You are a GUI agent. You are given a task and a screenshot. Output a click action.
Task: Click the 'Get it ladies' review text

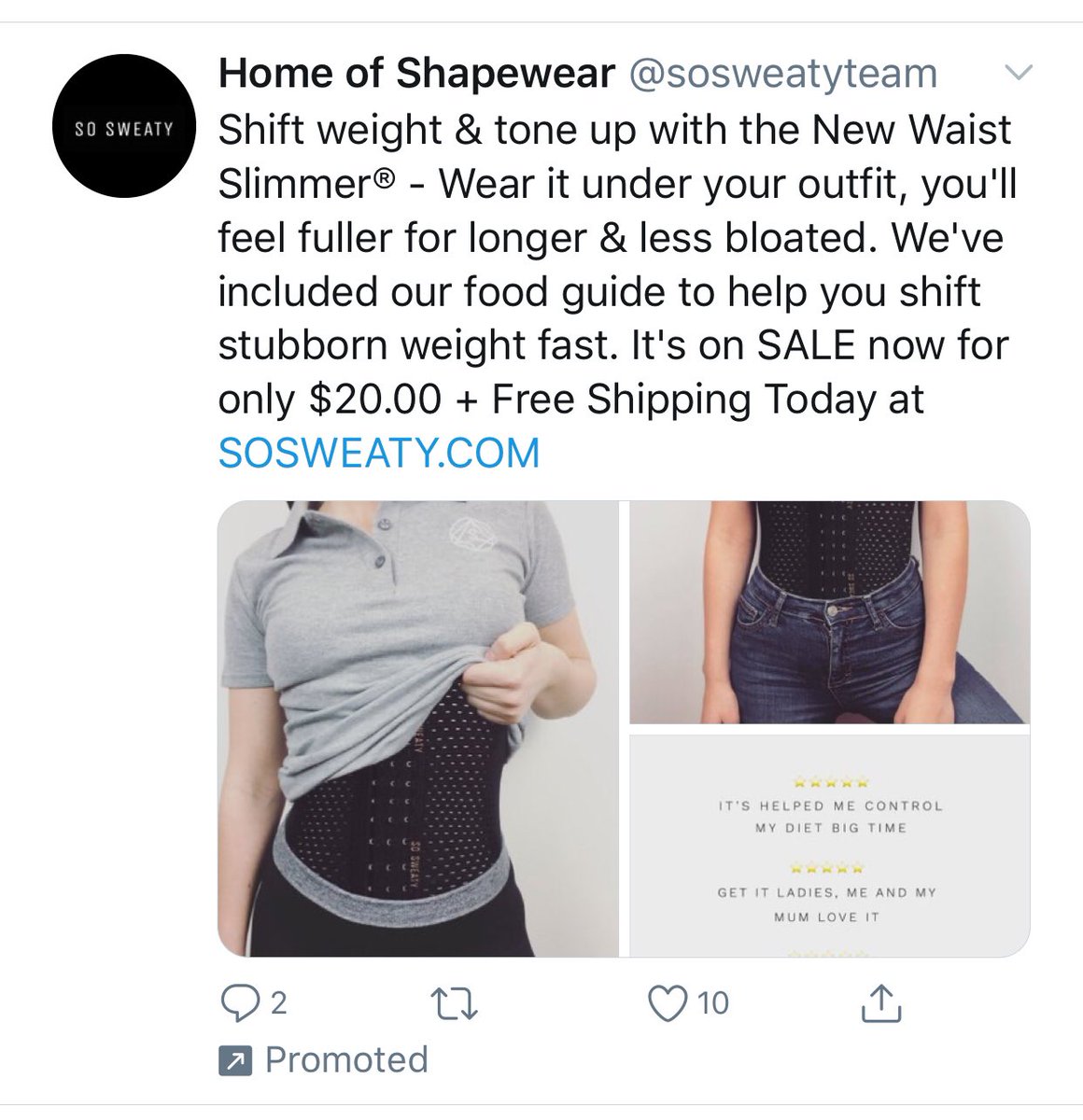pos(827,904)
